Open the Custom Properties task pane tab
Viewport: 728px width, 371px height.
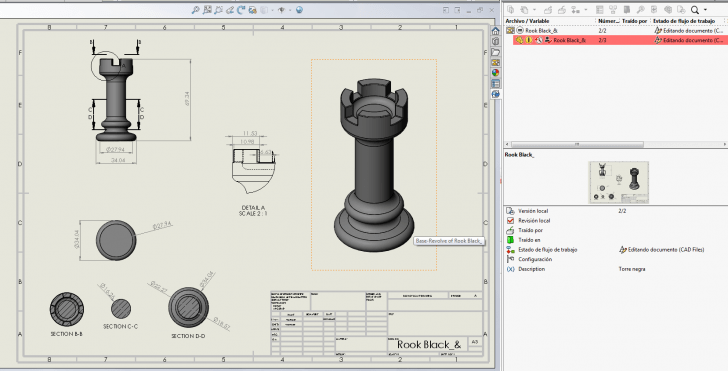click(495, 84)
